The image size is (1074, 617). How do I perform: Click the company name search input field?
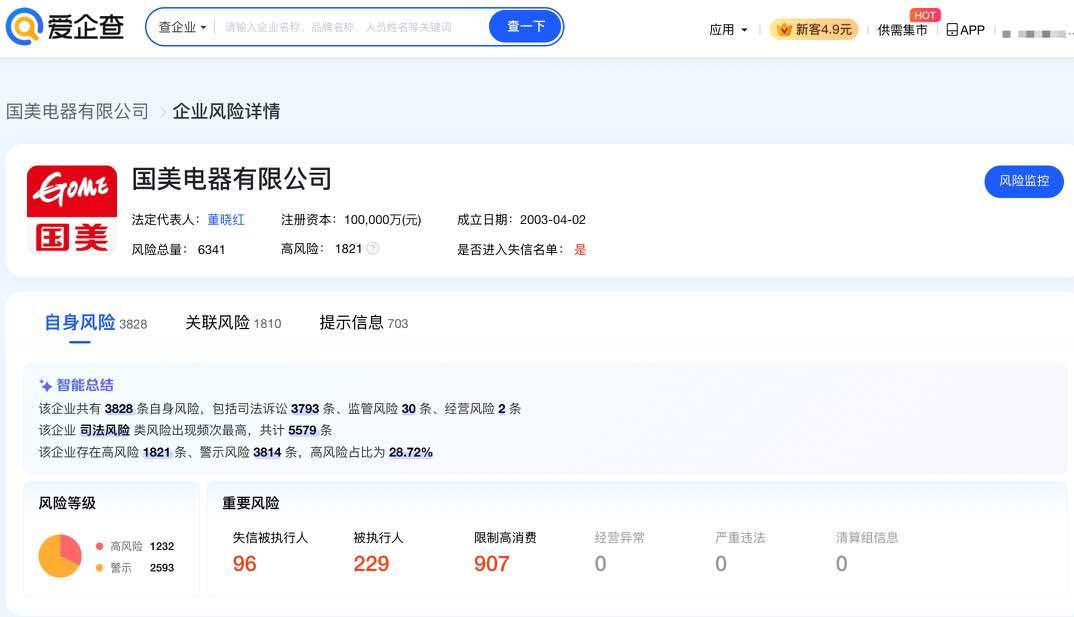pyautogui.click(x=350, y=27)
